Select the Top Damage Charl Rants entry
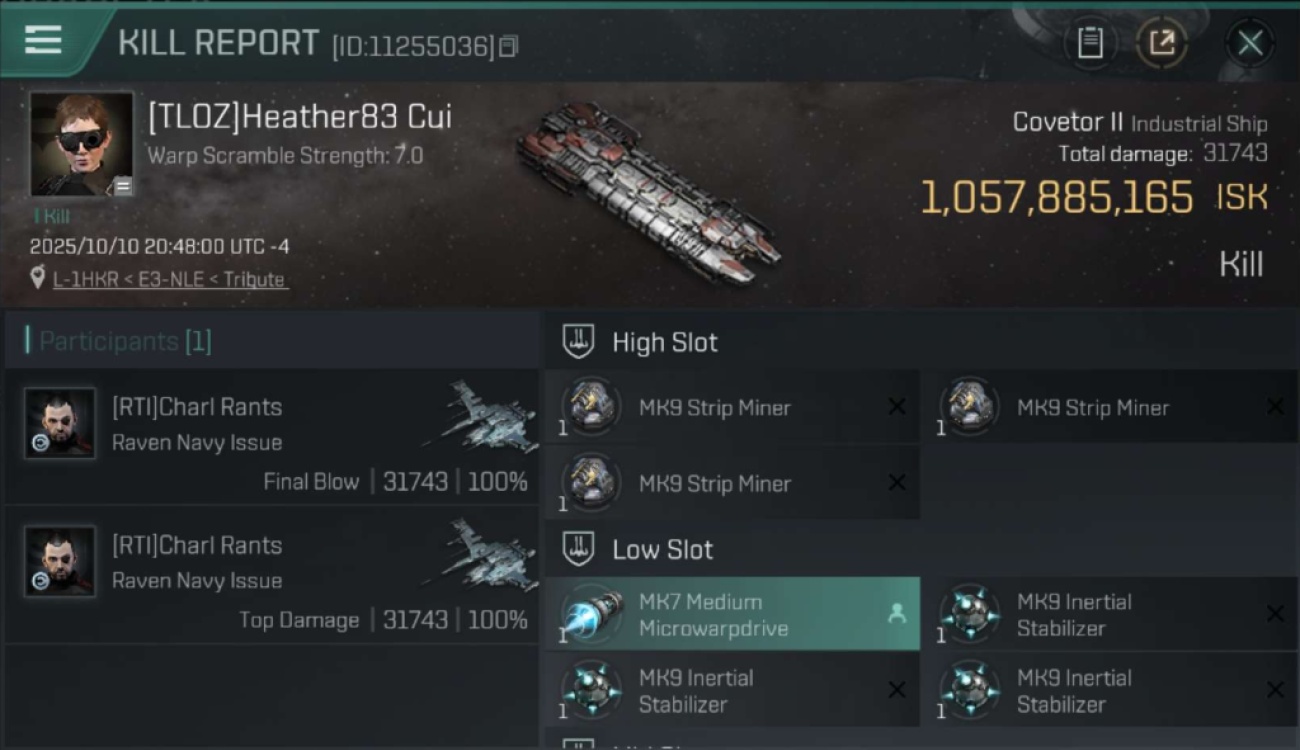The image size is (1300, 750). [272, 580]
